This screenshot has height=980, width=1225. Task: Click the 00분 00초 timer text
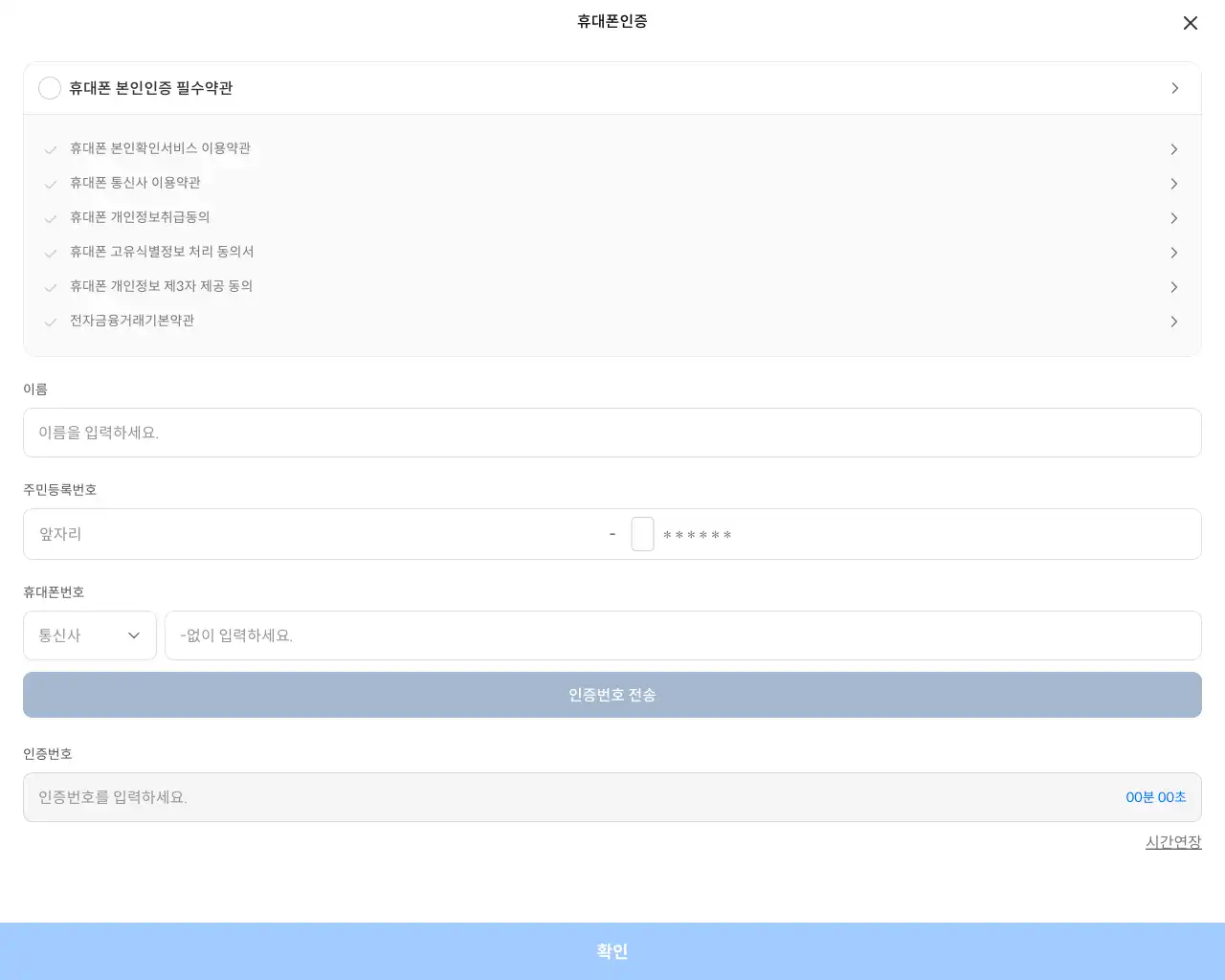click(1156, 797)
